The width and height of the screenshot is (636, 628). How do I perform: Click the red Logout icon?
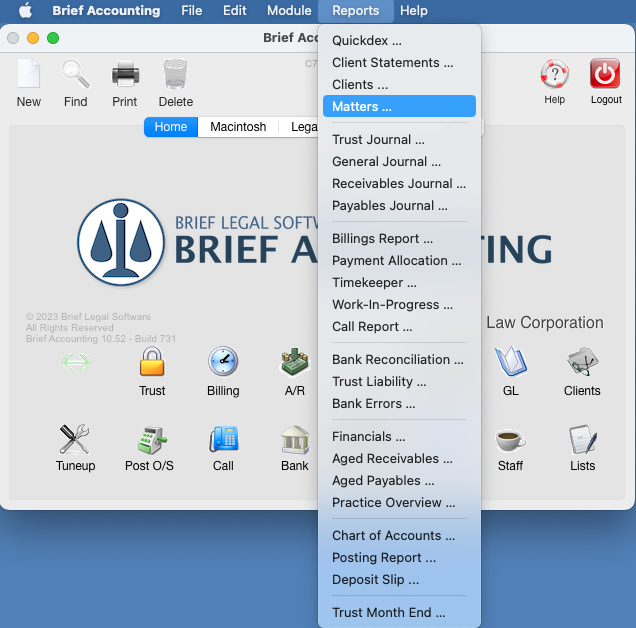(605, 74)
